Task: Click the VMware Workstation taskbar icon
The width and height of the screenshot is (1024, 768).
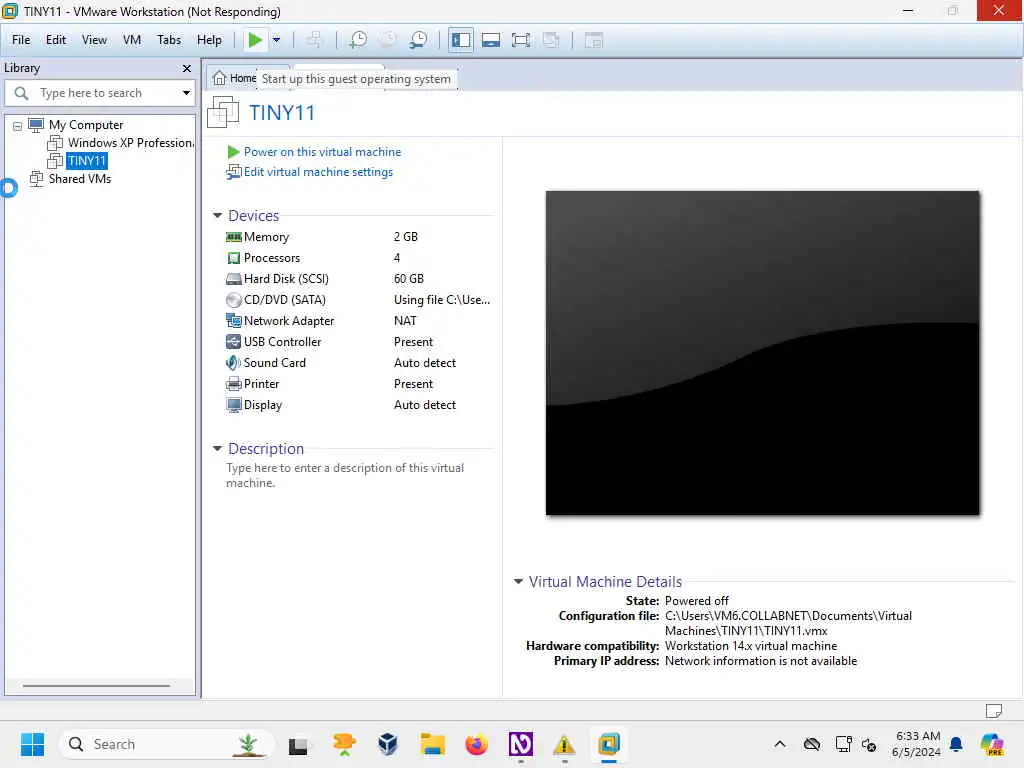Action: click(609, 744)
